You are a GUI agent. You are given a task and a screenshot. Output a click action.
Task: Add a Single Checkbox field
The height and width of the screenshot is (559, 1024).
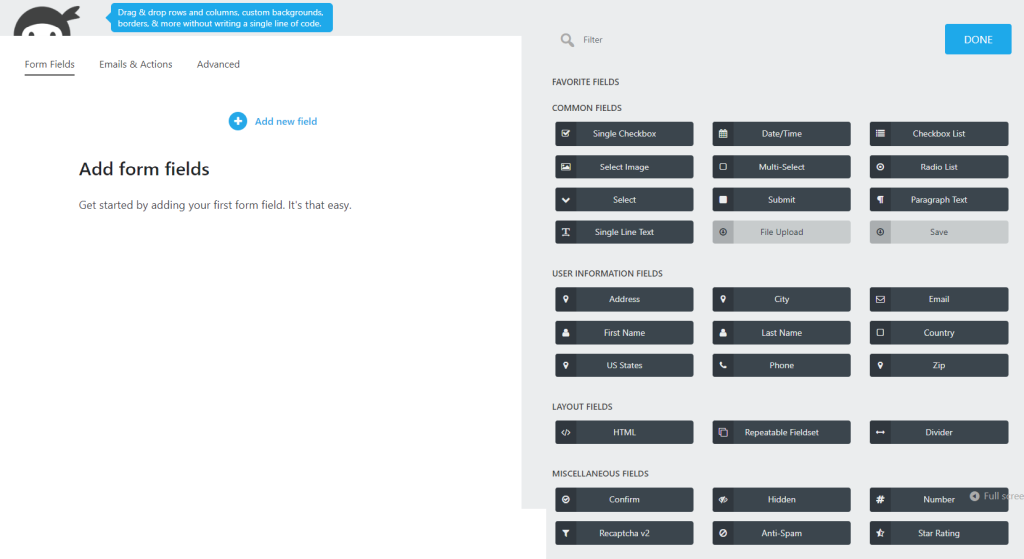point(624,133)
